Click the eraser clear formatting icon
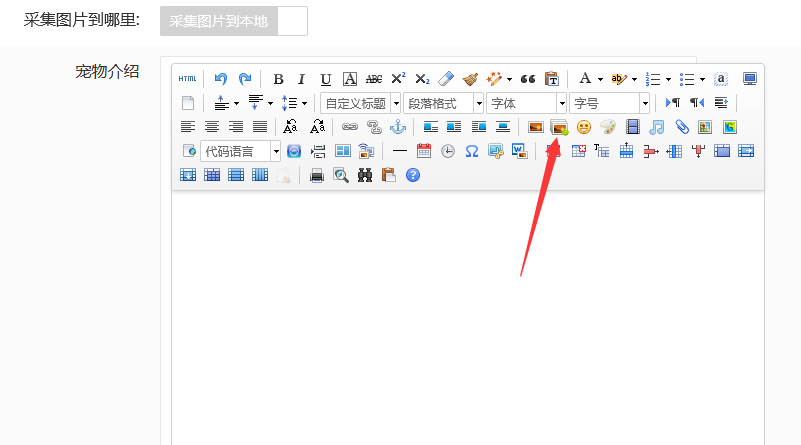Image resolution: width=801 pixels, height=445 pixels. point(446,79)
